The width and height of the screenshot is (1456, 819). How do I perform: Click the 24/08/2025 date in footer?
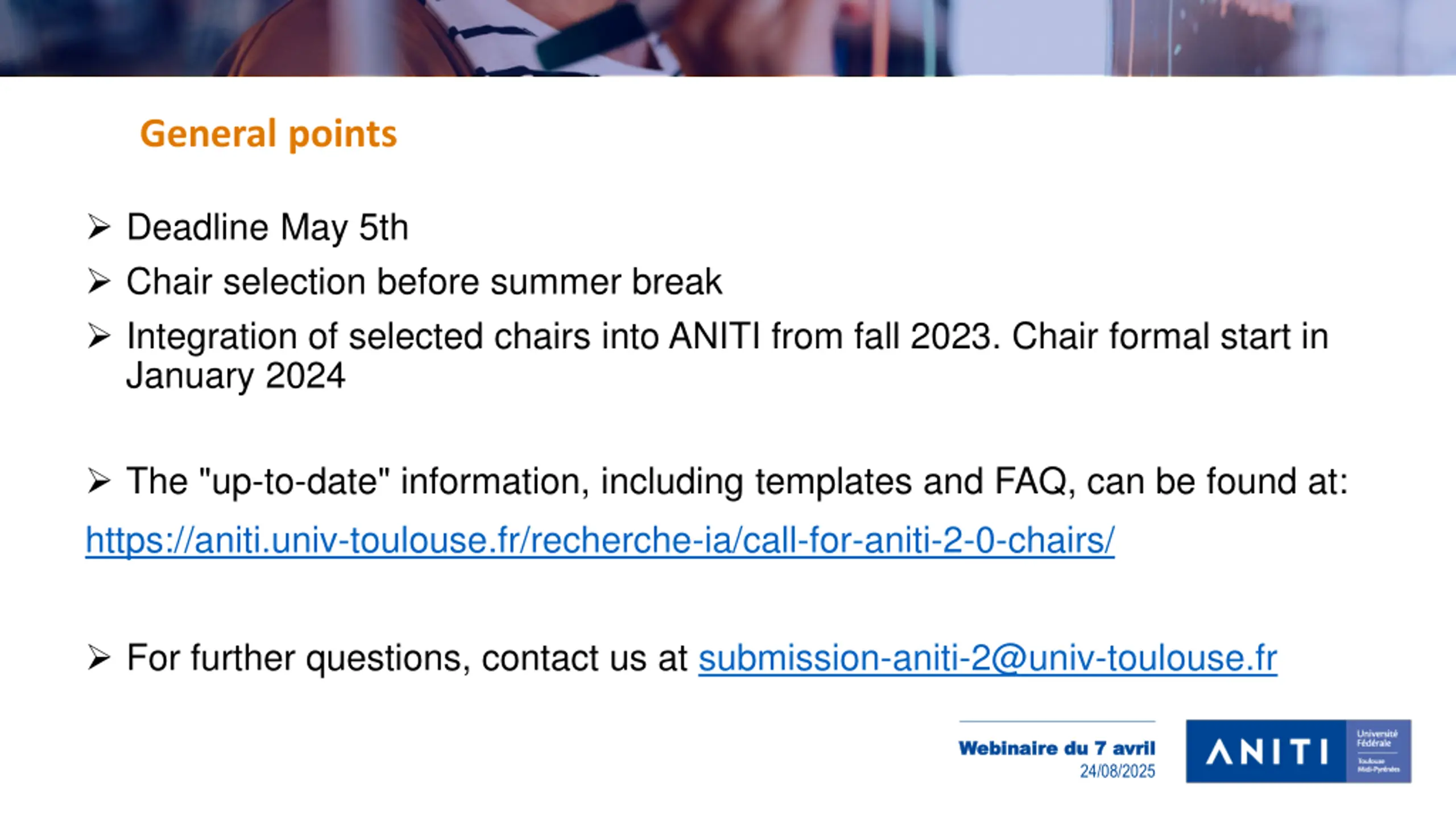pyautogui.click(x=1118, y=771)
